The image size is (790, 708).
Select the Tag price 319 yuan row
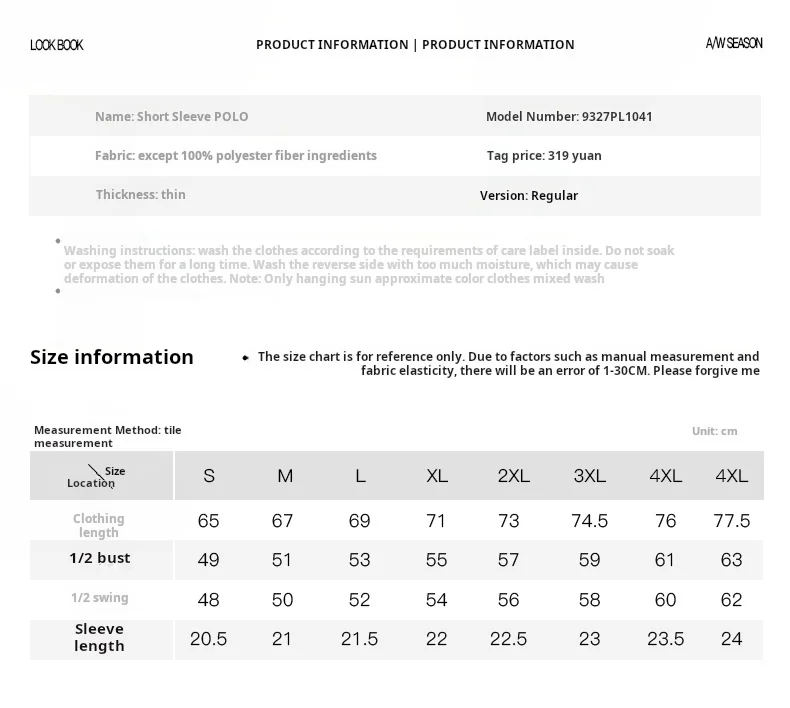point(544,156)
